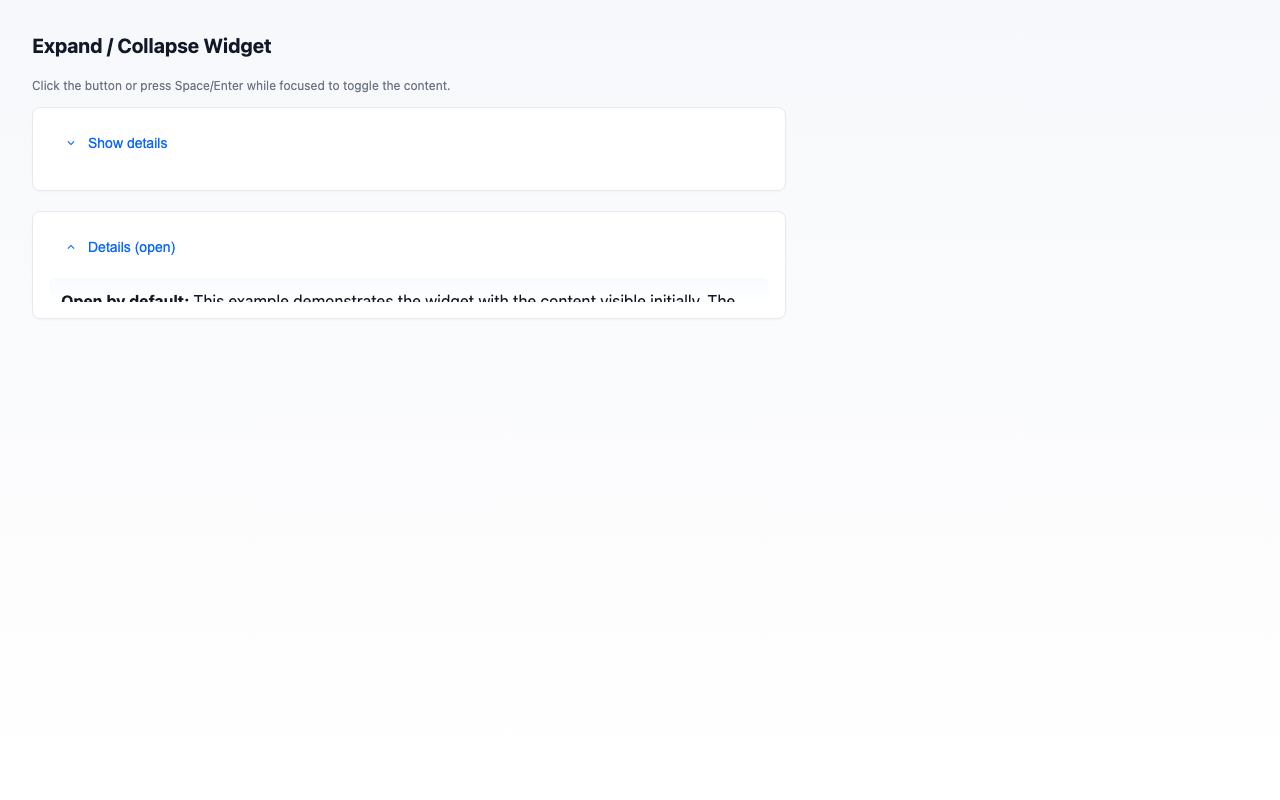1280x800 pixels.
Task: Toggle visibility of the second widget's content
Action: point(131,247)
